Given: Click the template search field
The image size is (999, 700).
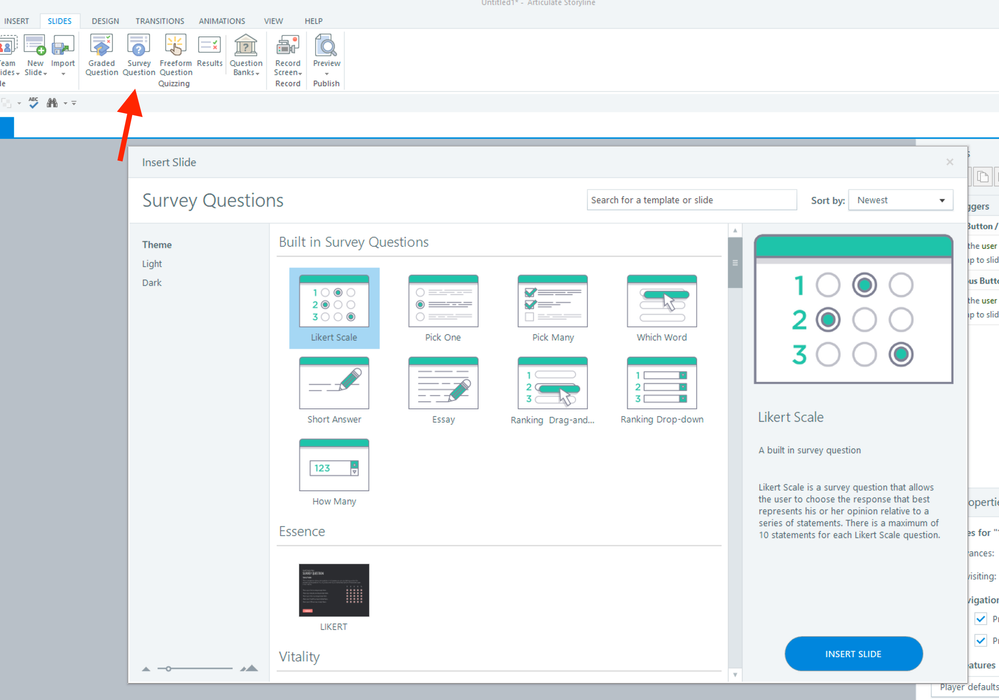Looking at the screenshot, I should [691, 200].
